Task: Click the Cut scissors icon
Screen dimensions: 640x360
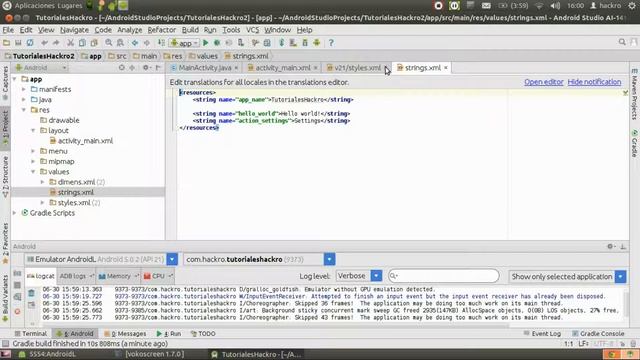Action: [x=70, y=42]
